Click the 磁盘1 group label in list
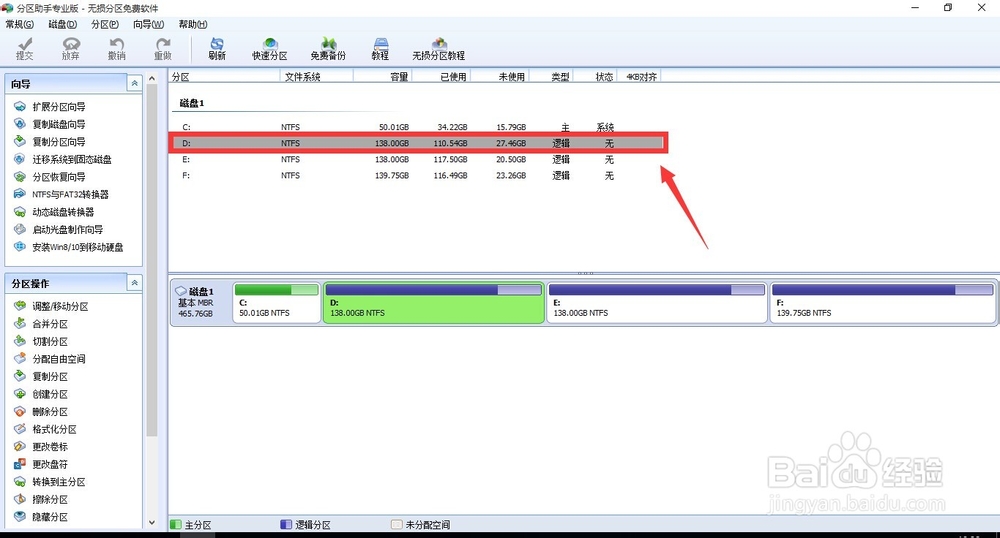The image size is (1000, 538). [192, 103]
